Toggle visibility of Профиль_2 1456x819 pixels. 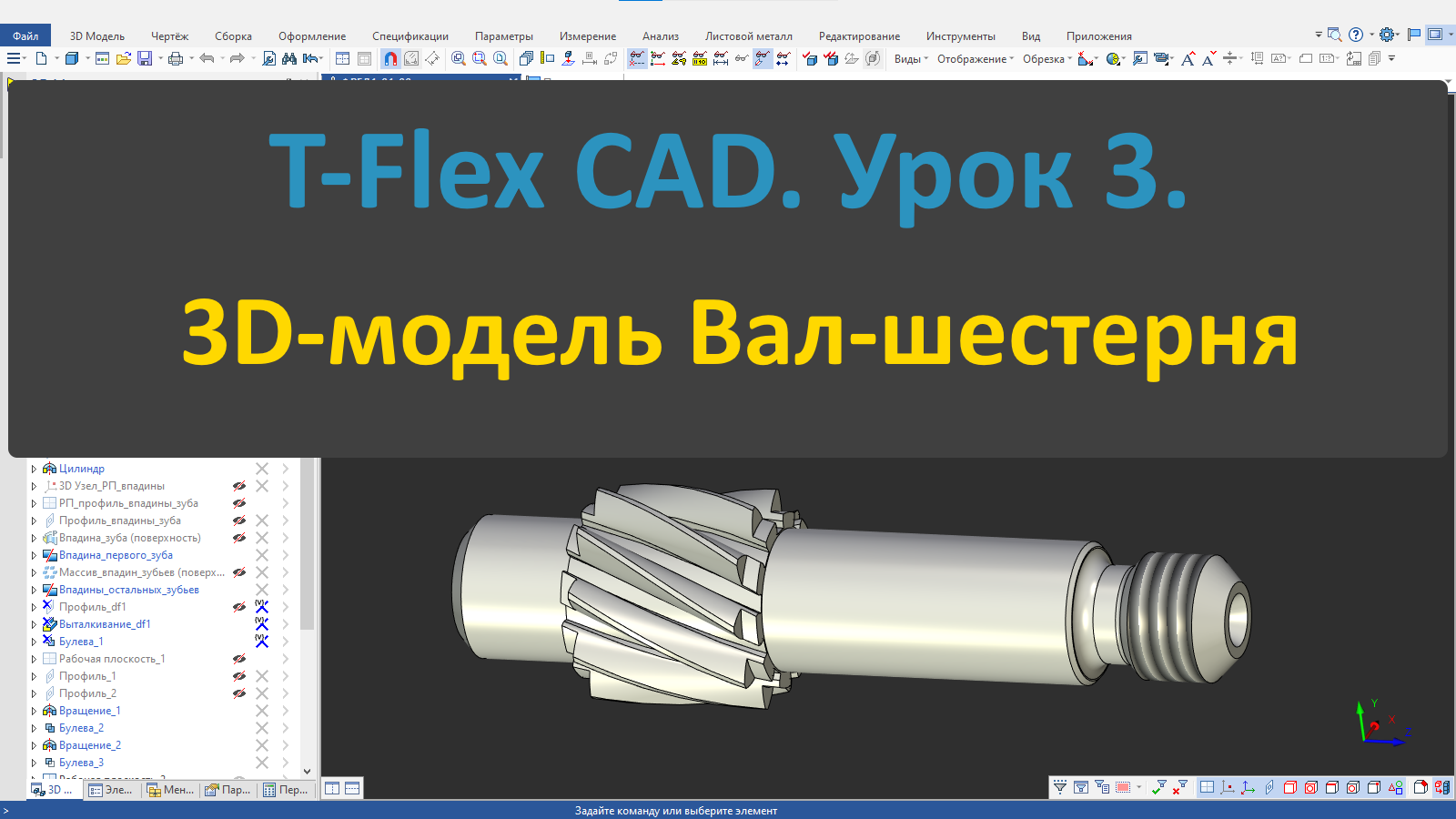(239, 693)
